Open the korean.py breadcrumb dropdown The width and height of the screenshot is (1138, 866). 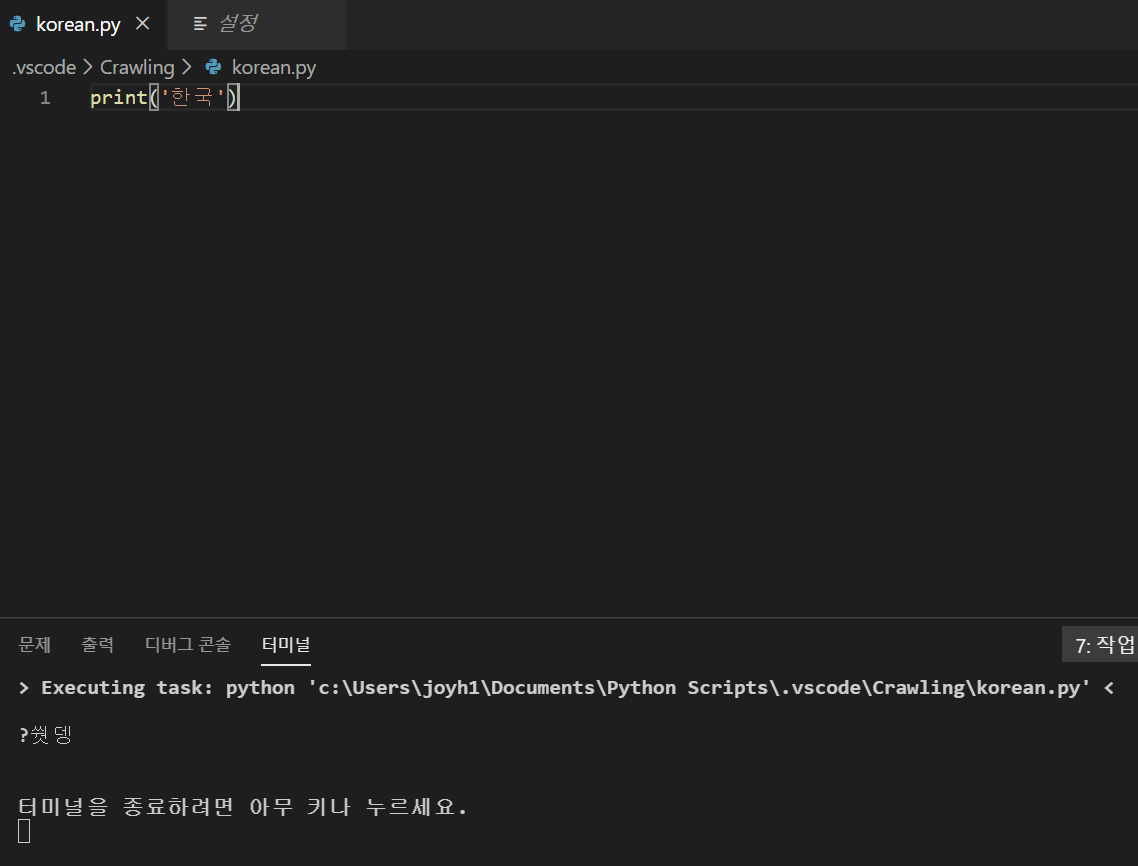tap(273, 67)
